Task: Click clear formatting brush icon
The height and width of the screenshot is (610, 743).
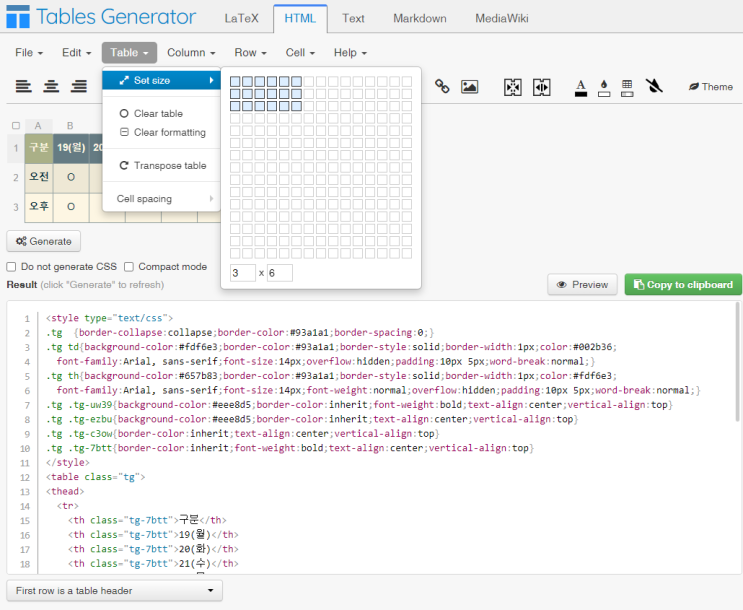Action: (654, 86)
